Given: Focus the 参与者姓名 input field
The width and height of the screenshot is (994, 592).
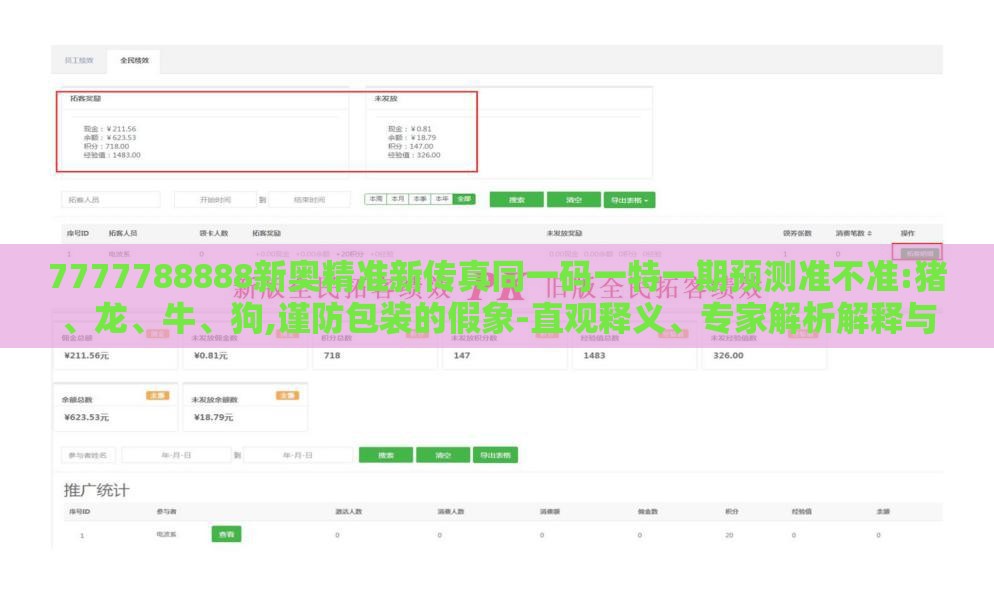Looking at the screenshot, I should (x=88, y=455).
